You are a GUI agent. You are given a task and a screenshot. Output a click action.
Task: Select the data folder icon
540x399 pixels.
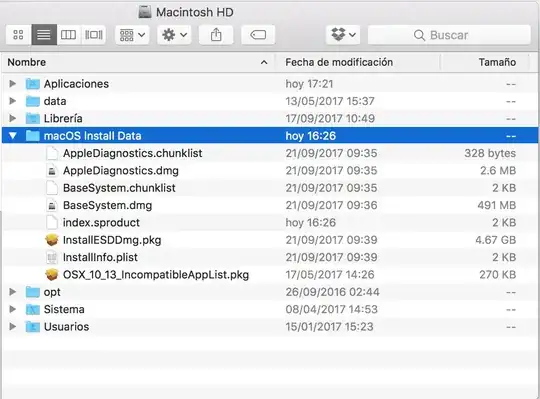click(33, 101)
